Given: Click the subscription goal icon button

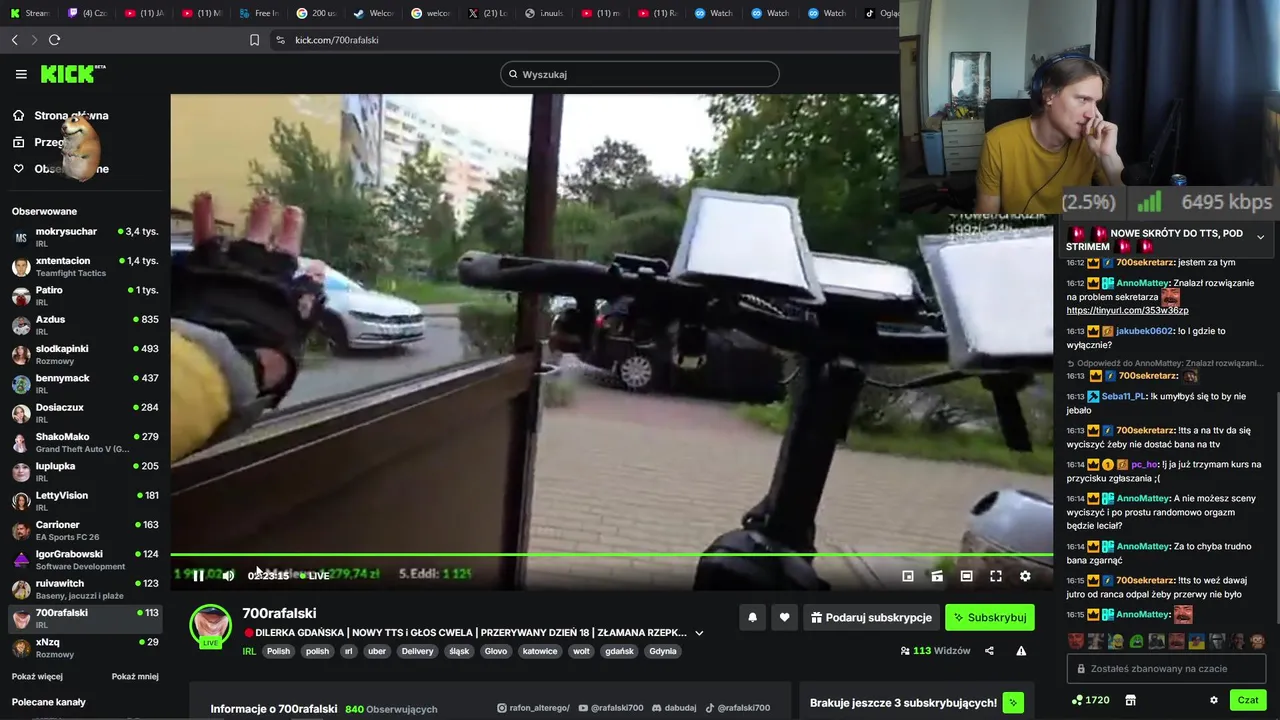Looking at the screenshot, I should click(x=1013, y=703).
